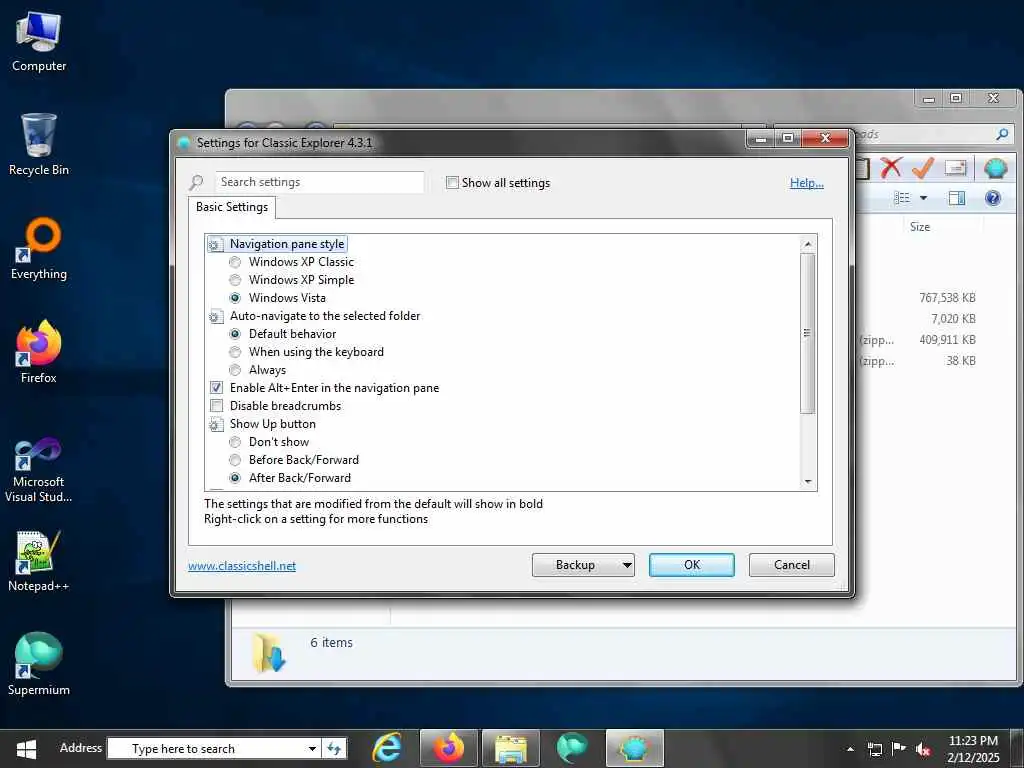This screenshot has height=768, width=1024.
Task: Click the network tray icon
Action: point(874,749)
